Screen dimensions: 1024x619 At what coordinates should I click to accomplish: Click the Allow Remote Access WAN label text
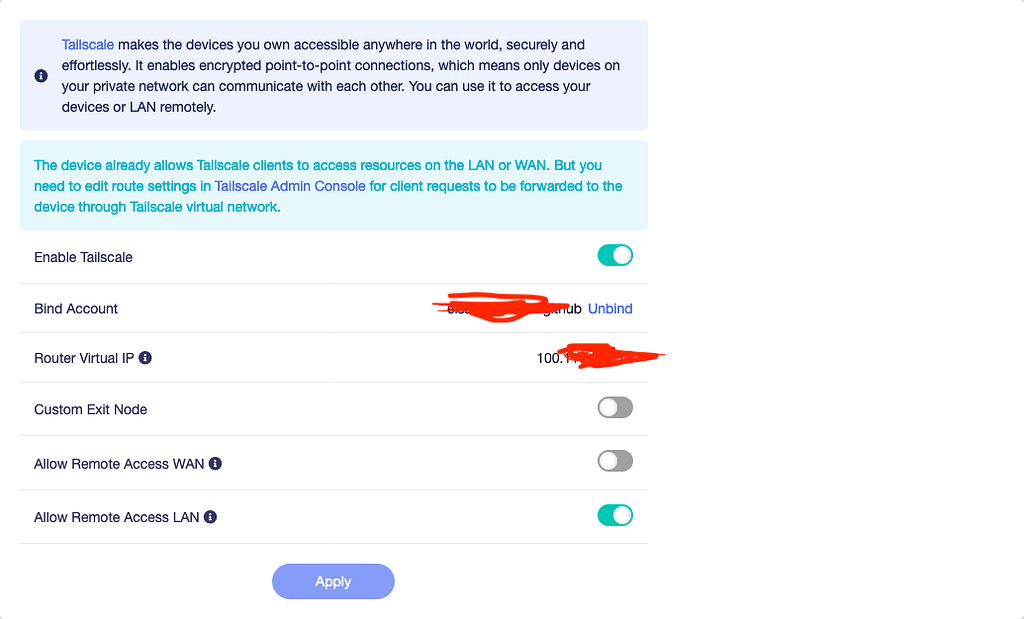(119, 464)
